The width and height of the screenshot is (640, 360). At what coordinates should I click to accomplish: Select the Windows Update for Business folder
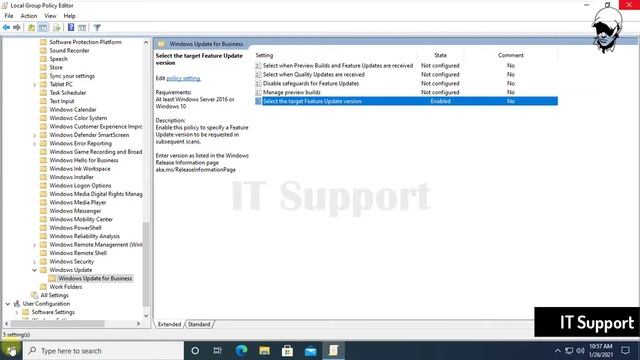95,278
